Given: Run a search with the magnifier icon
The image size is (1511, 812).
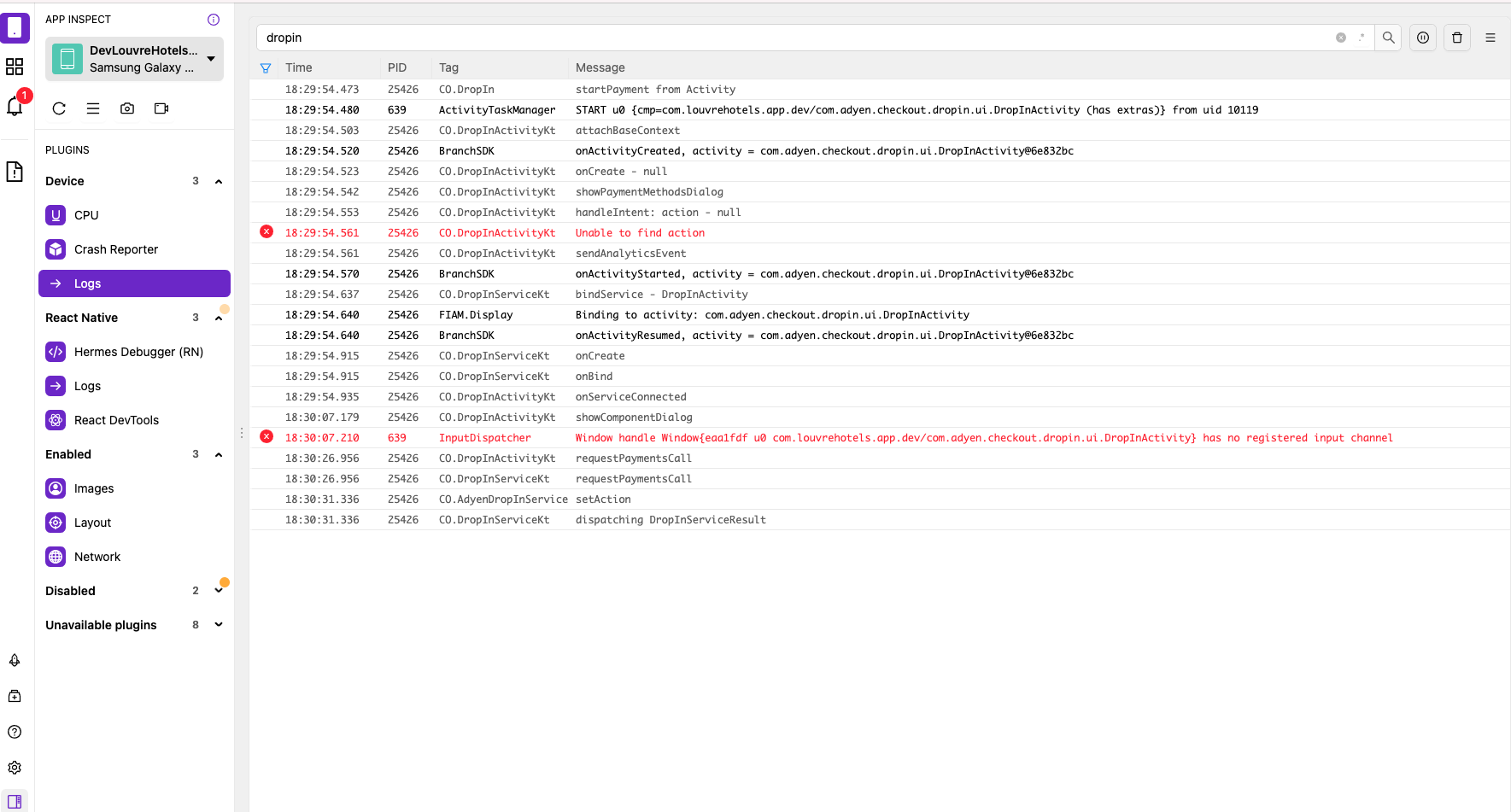Looking at the screenshot, I should (x=1388, y=38).
